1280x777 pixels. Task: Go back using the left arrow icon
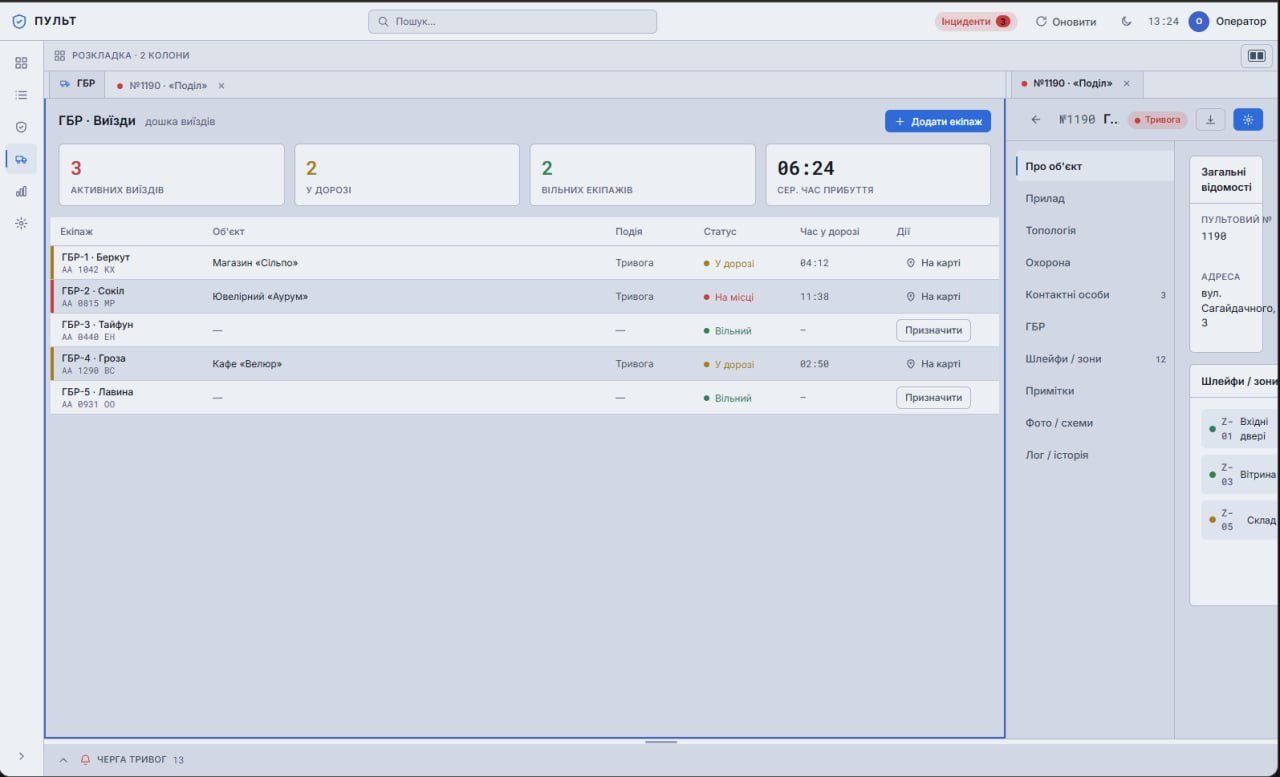(1036, 120)
